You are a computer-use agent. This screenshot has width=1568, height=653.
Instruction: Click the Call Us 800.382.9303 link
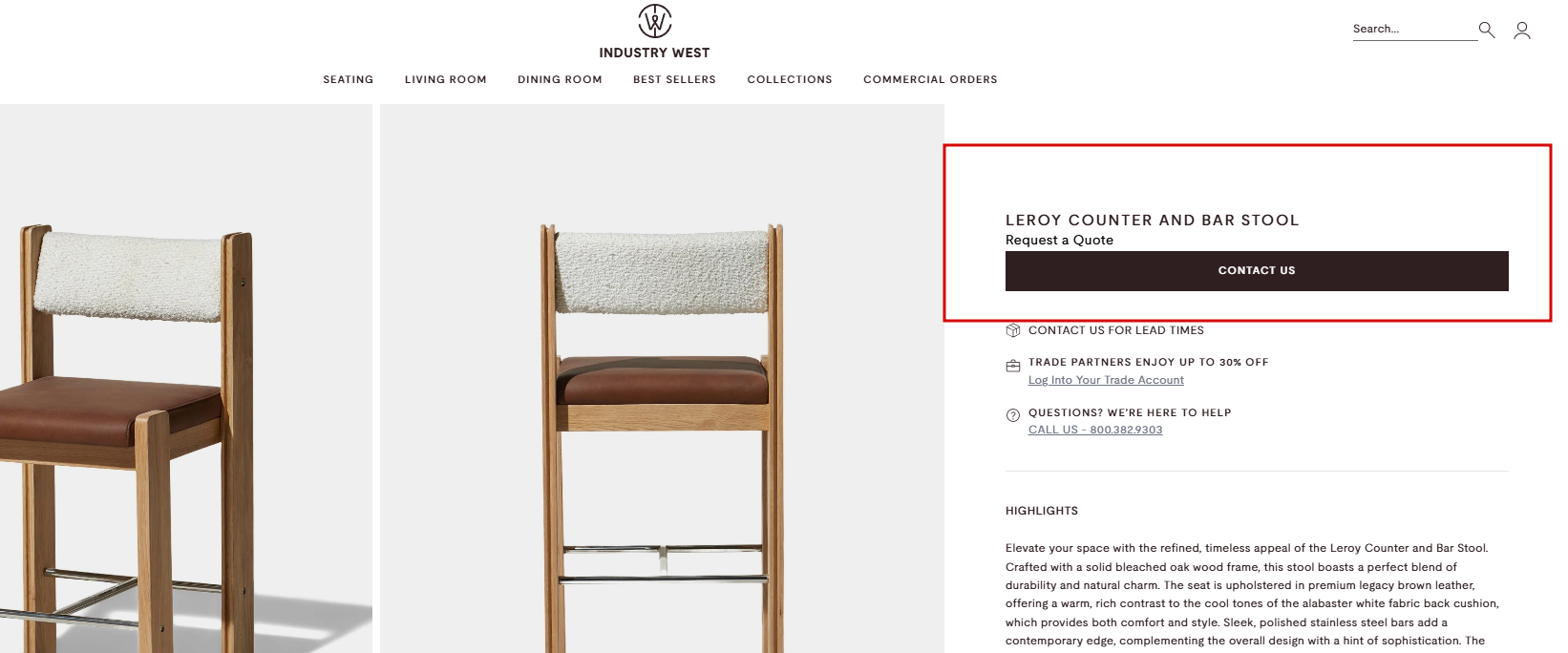1095,430
